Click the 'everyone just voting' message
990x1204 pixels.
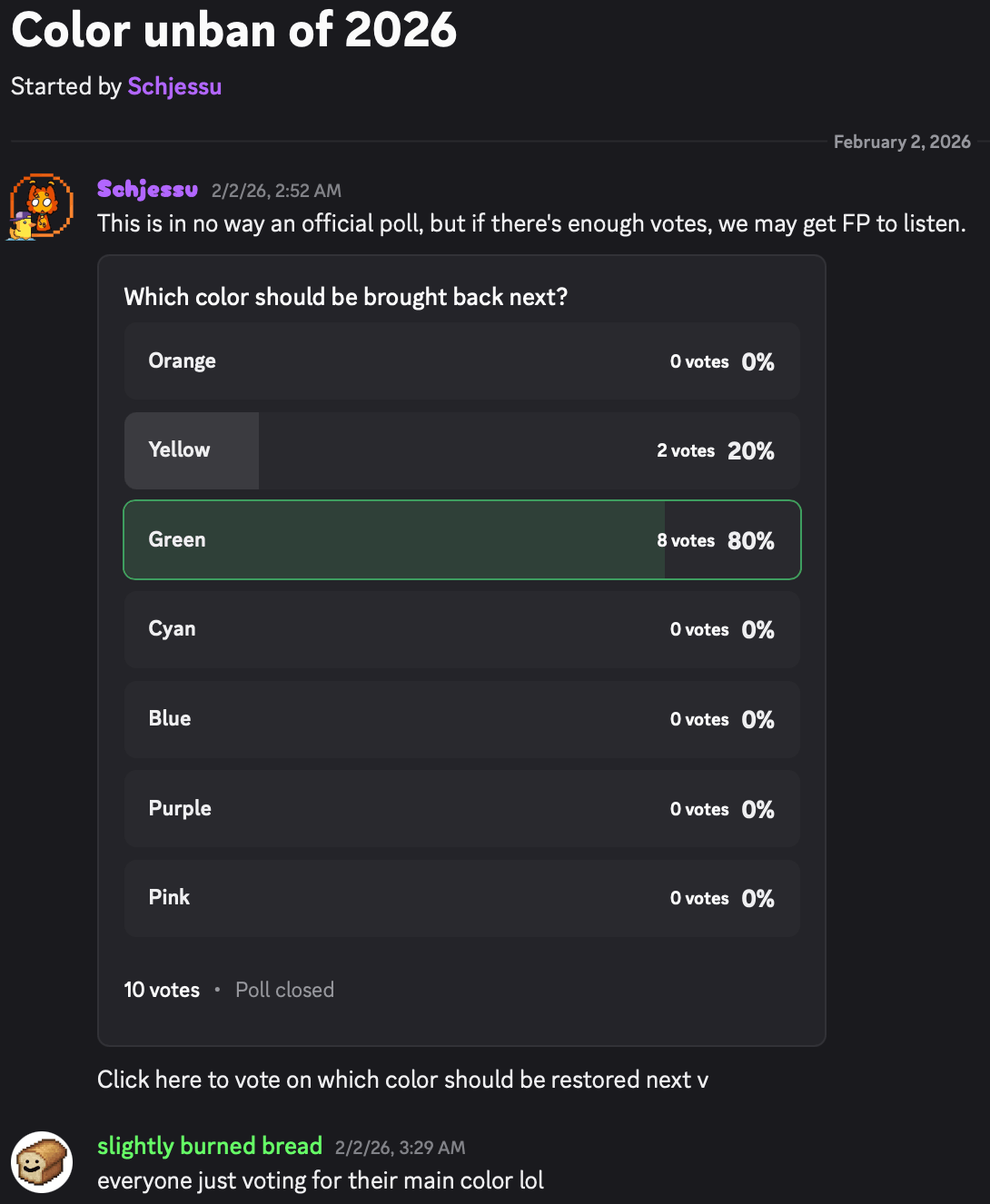point(320,1180)
